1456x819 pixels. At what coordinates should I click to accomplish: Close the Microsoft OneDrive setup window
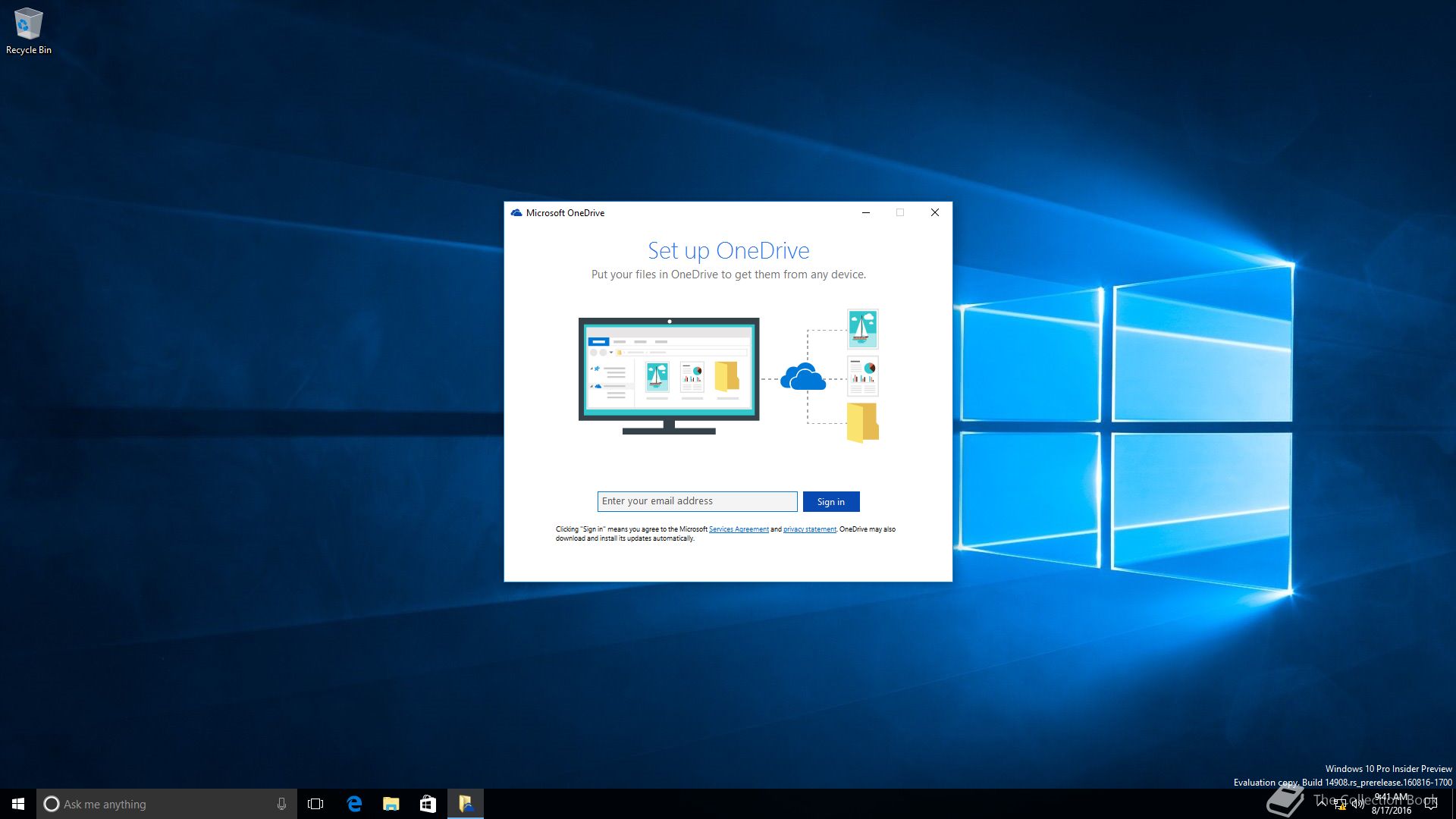coord(935,213)
